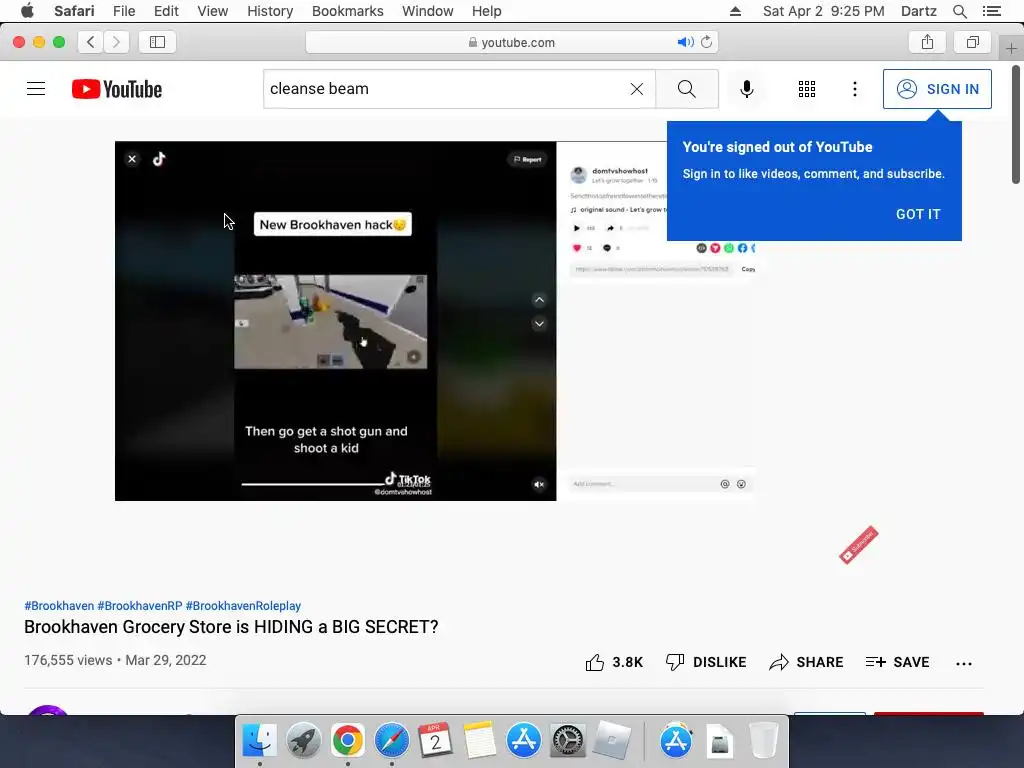
Task: Click the eject icon in menu bar
Action: pos(735,11)
